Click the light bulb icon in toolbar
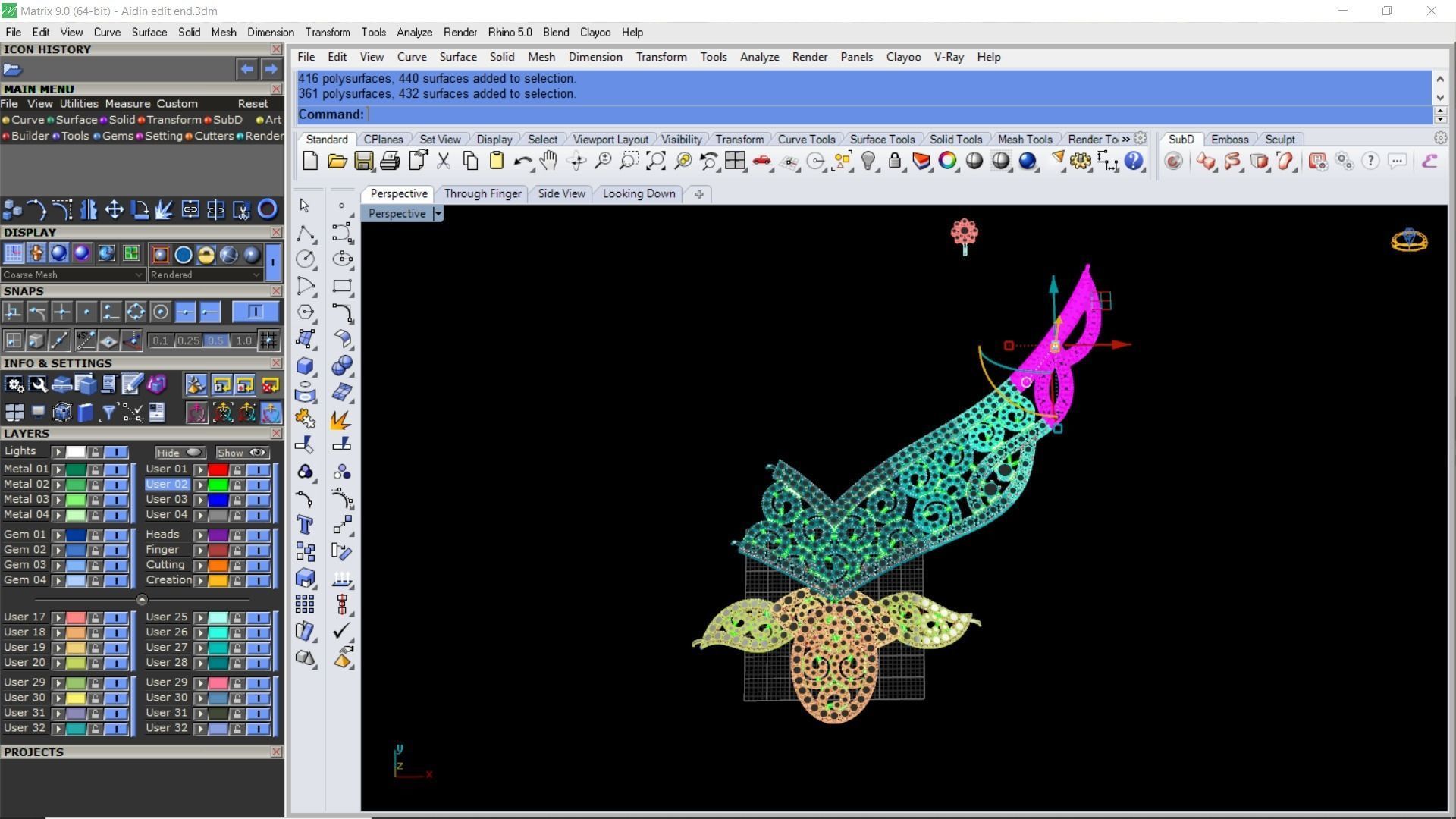This screenshot has width=1456, height=819. pos(868,161)
